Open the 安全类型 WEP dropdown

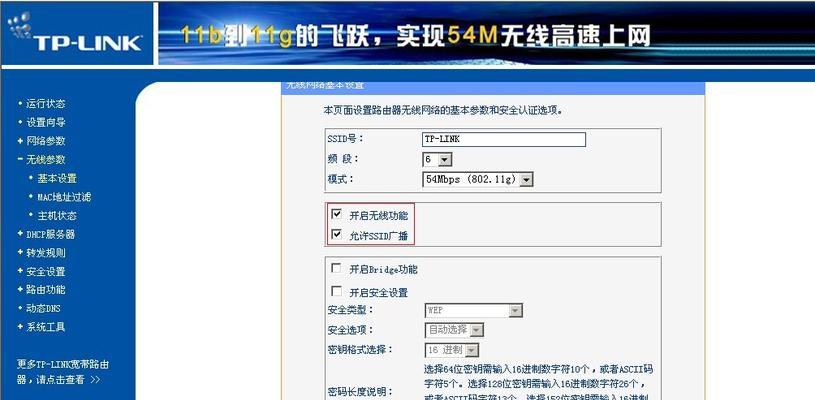coord(474,311)
